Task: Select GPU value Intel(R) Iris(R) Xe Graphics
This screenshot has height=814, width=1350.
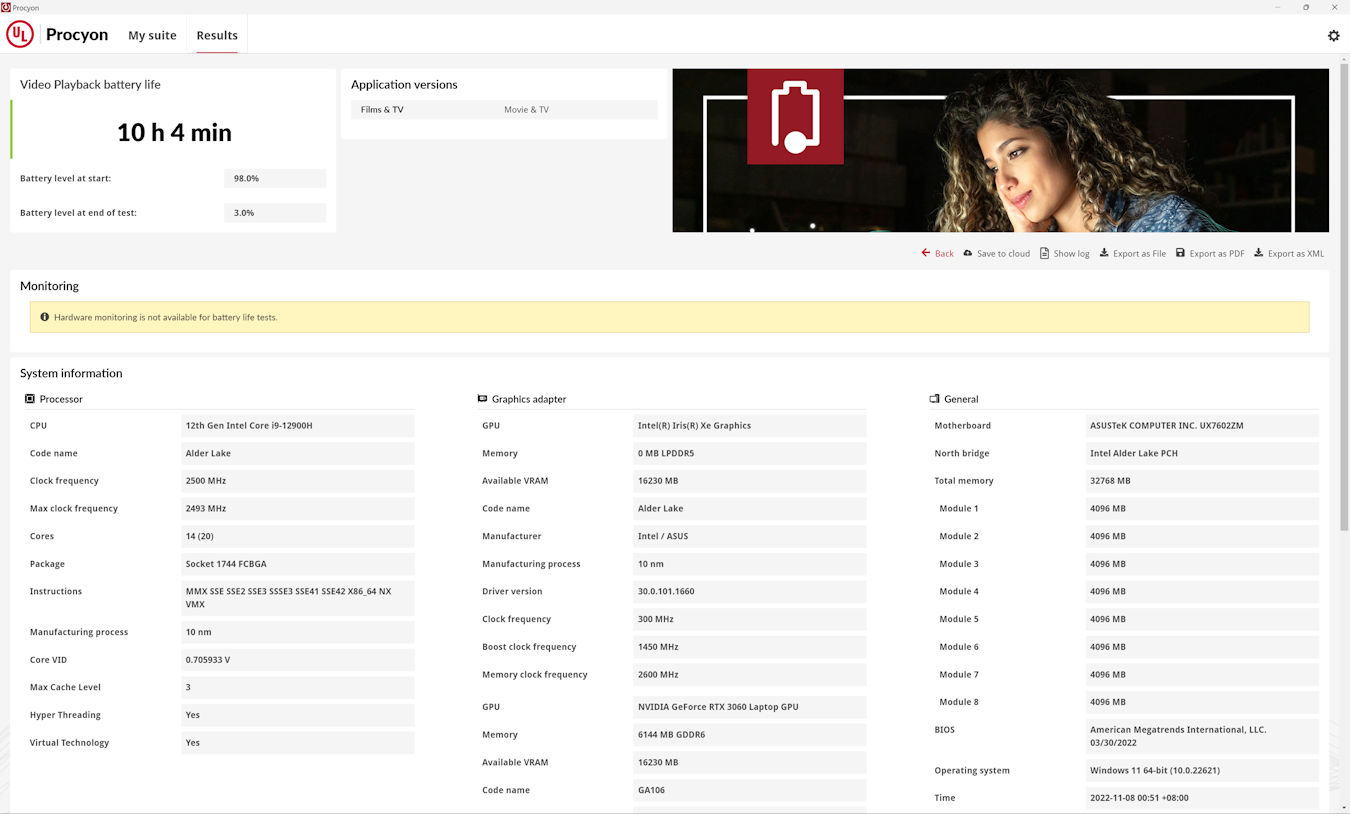Action: pos(750,426)
